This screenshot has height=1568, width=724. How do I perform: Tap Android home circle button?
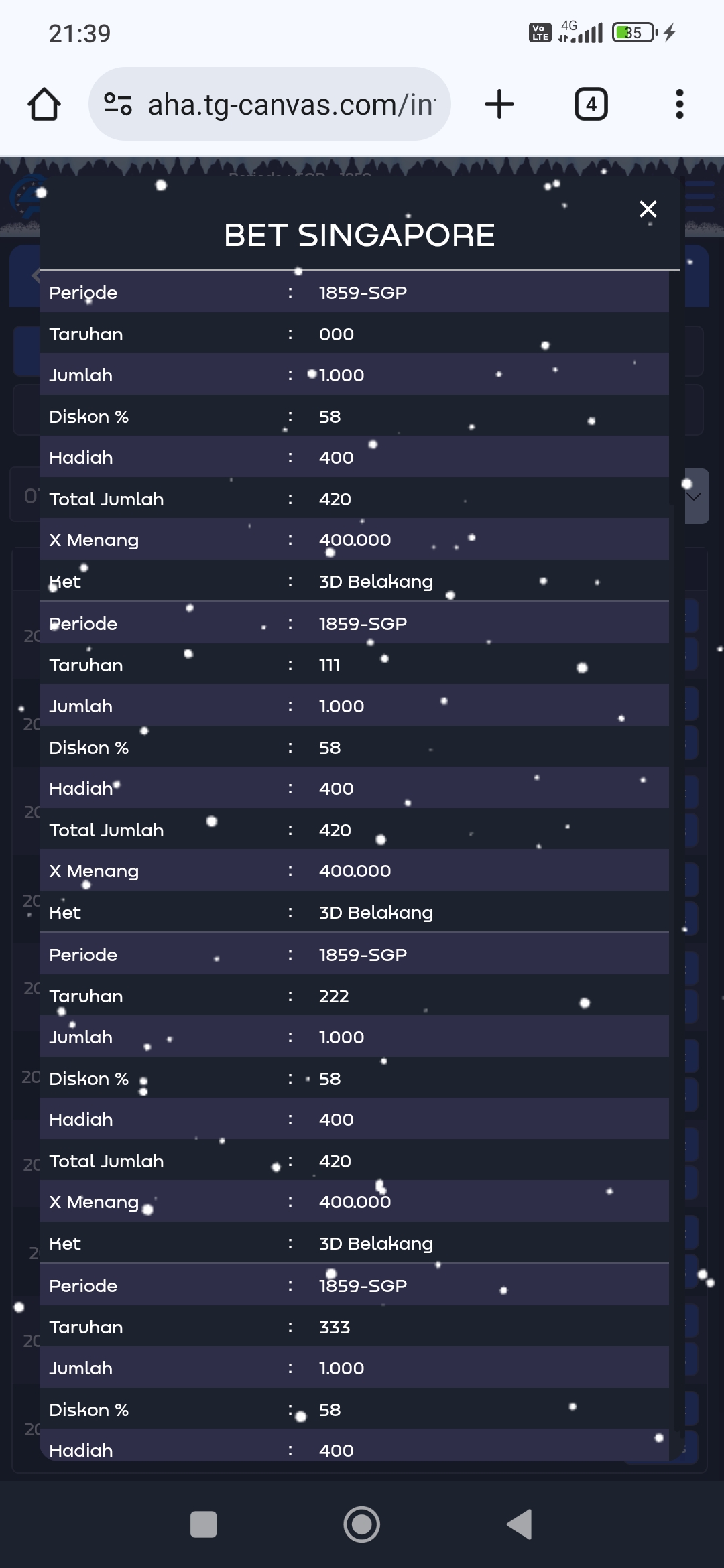[x=361, y=1524]
